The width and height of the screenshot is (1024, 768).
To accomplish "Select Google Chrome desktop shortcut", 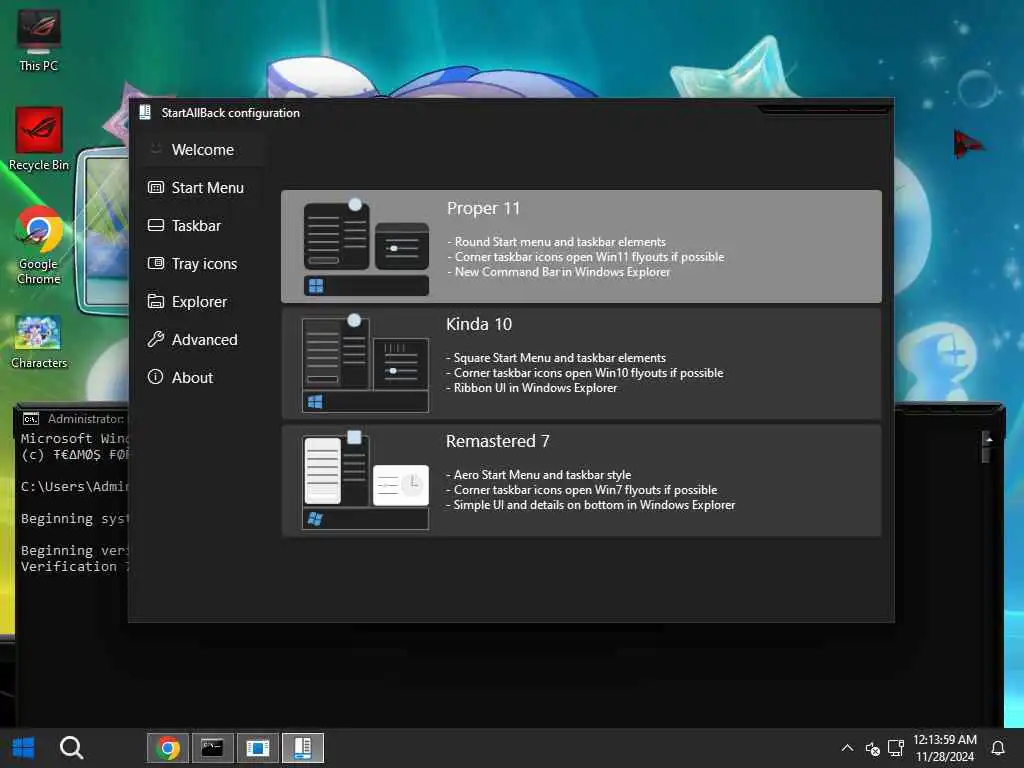I will click(39, 246).
